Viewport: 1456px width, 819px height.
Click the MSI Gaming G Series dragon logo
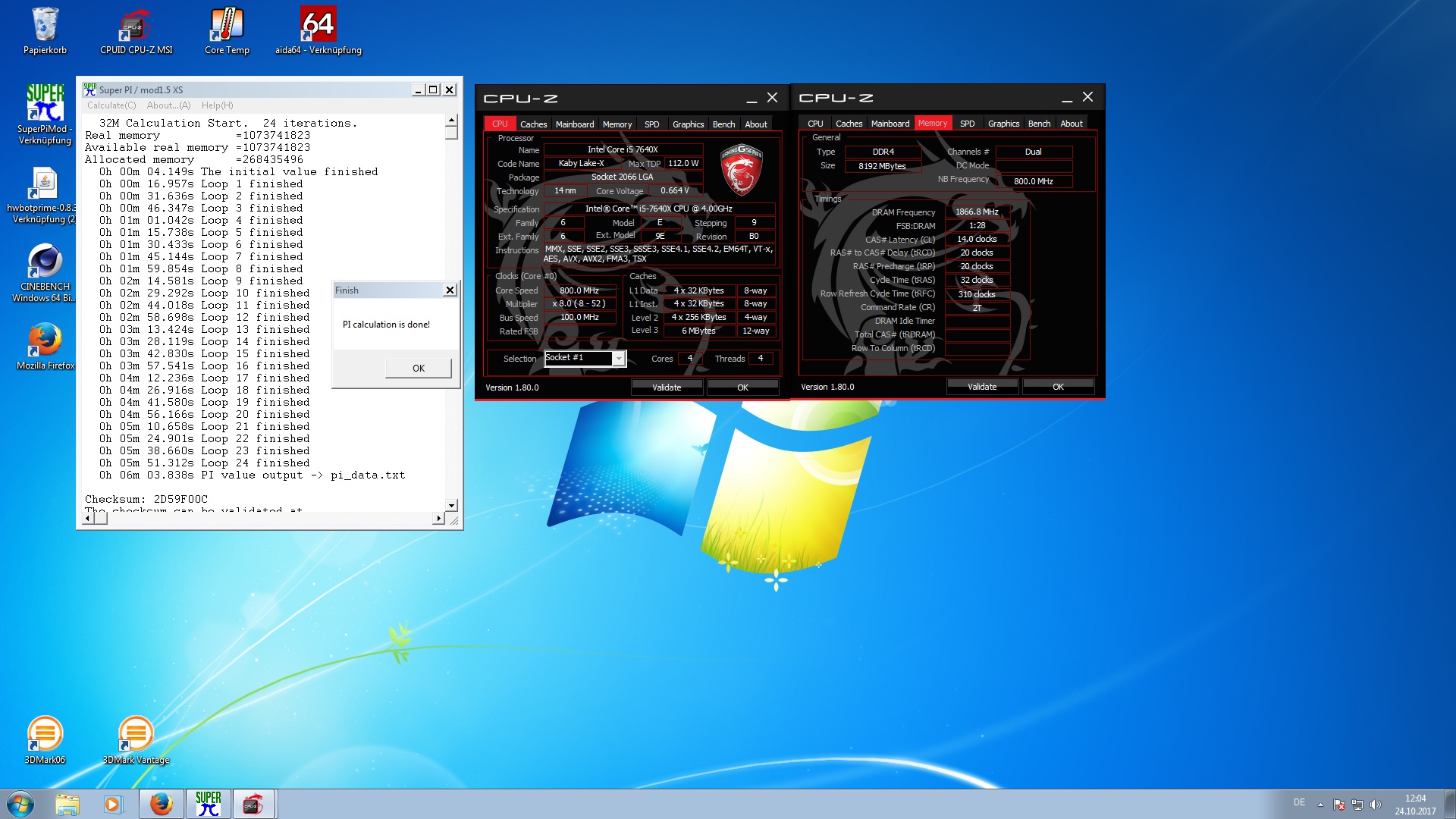click(x=741, y=170)
